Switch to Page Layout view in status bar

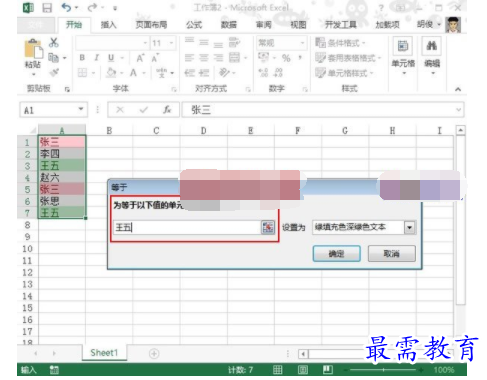(303, 369)
